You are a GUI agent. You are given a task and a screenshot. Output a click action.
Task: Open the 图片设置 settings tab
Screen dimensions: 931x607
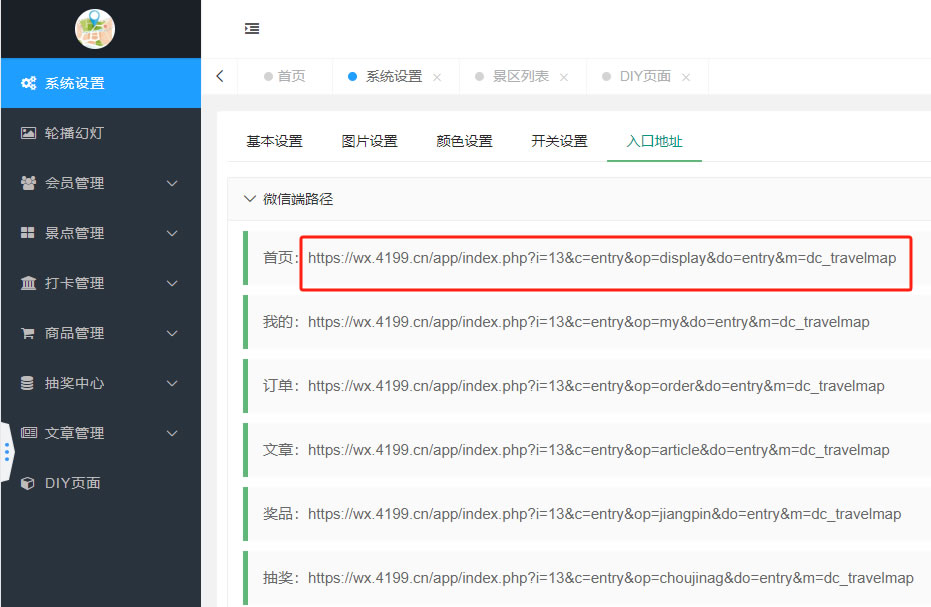coord(369,141)
